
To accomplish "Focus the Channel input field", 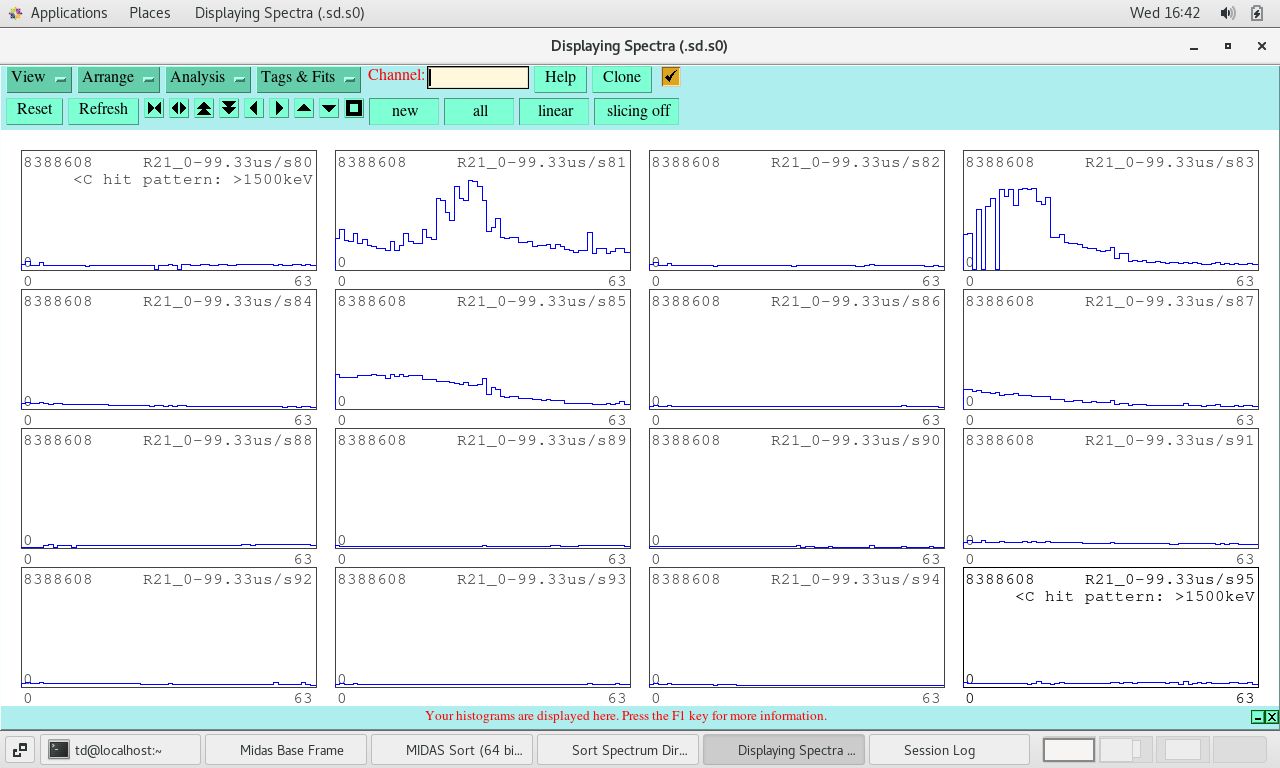I will click(478, 78).
